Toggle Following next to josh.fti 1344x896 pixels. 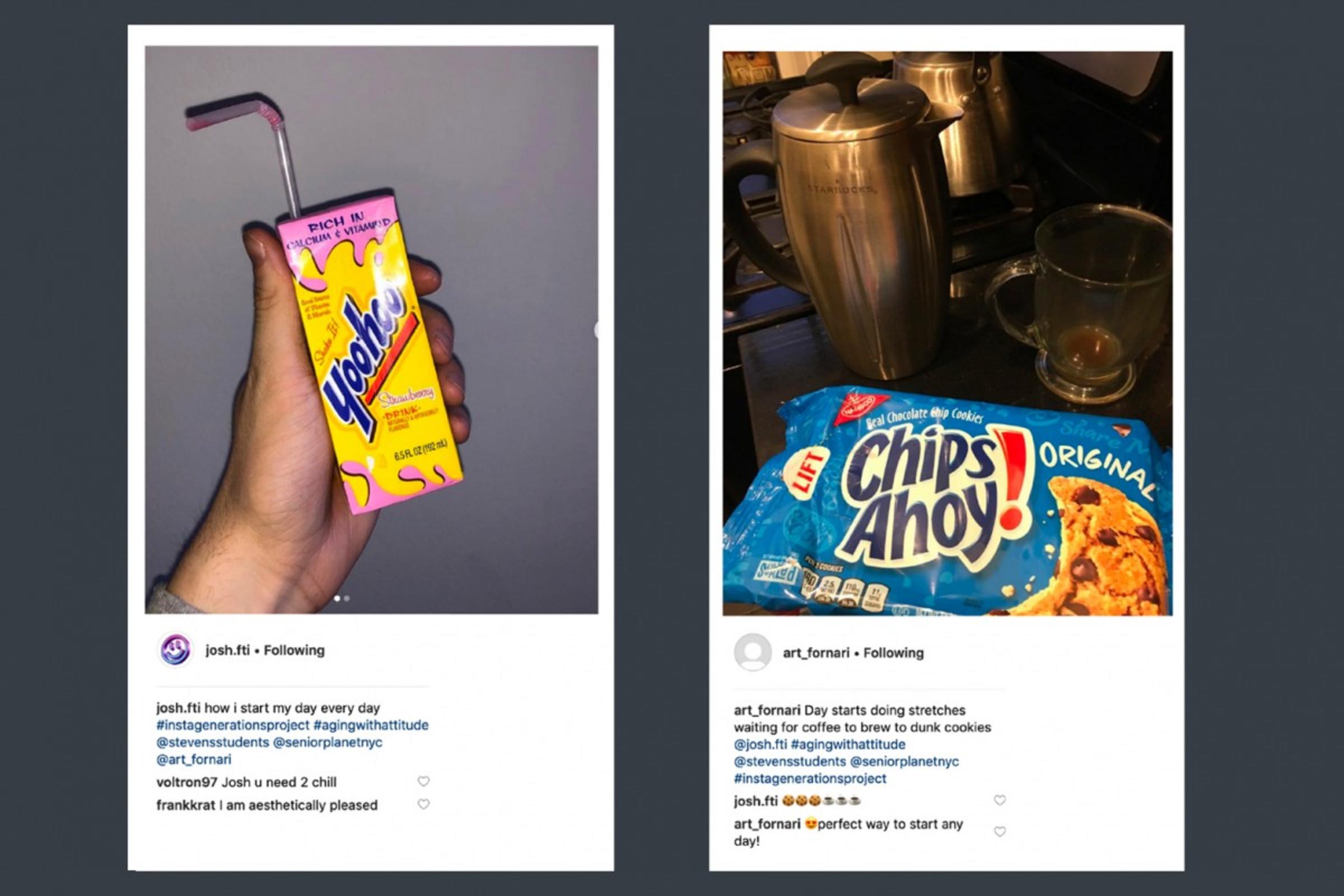[293, 650]
